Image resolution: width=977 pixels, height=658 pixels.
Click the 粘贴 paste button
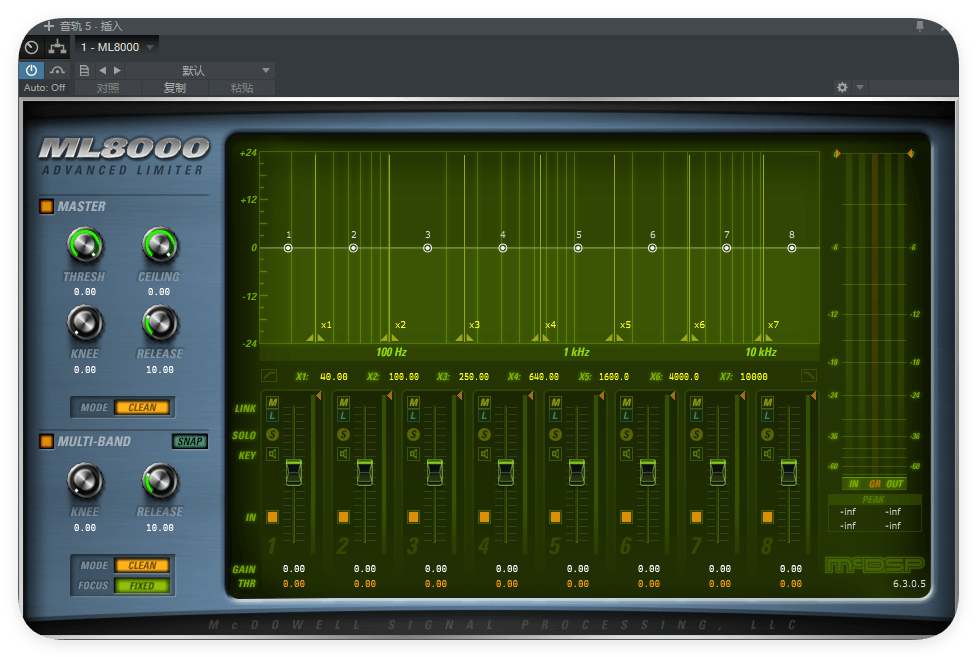[x=242, y=88]
